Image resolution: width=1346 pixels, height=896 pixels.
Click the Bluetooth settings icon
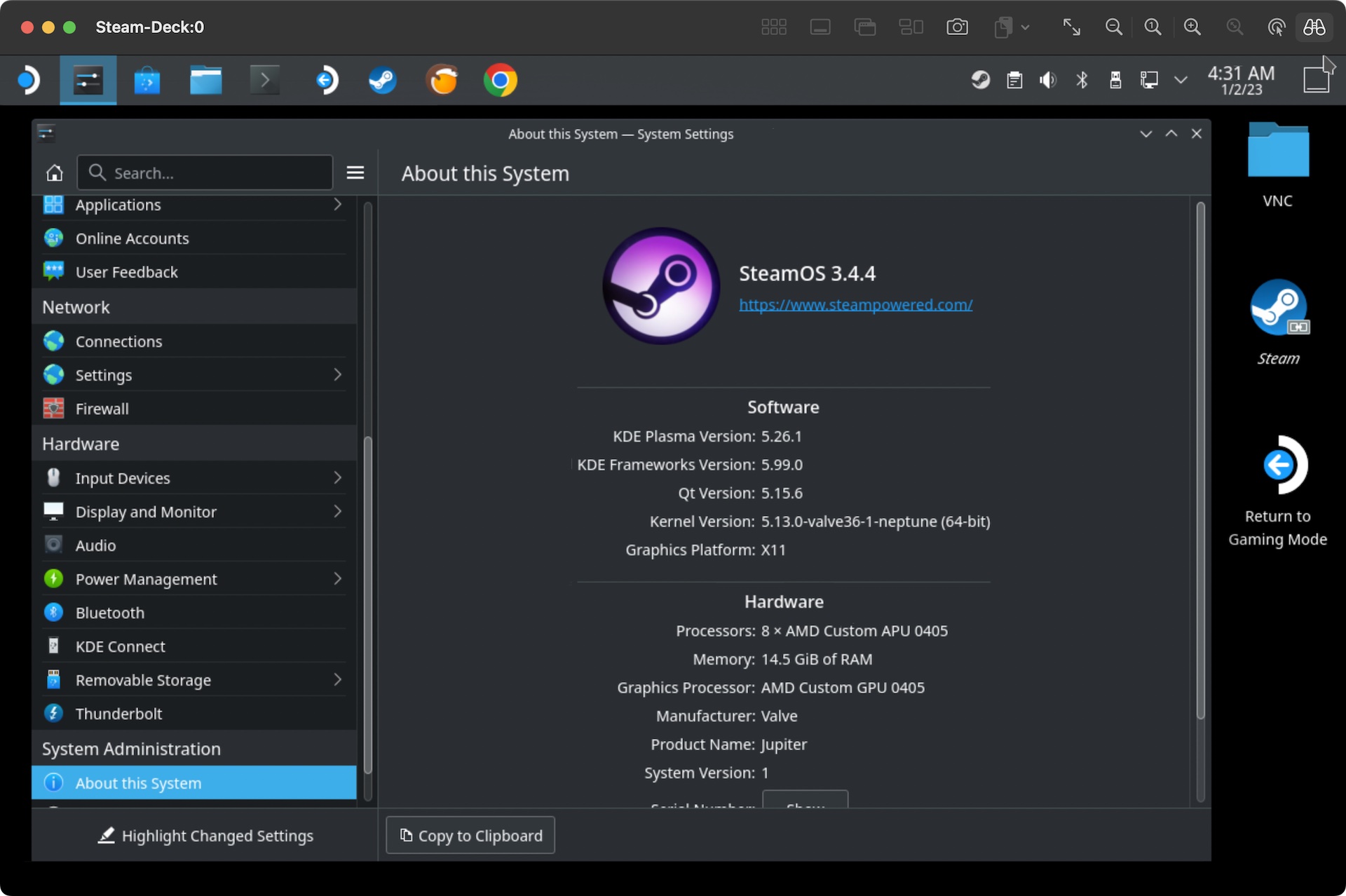tap(53, 612)
